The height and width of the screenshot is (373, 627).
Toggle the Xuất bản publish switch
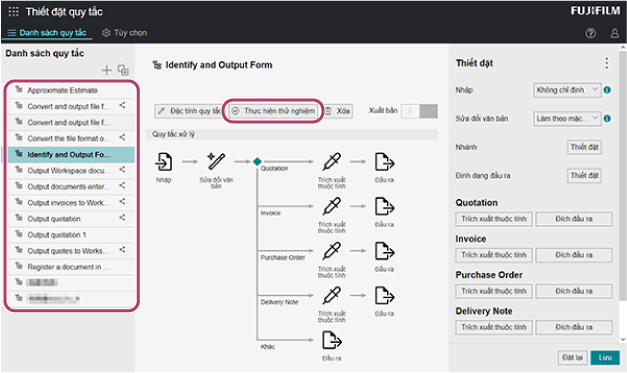tap(419, 111)
